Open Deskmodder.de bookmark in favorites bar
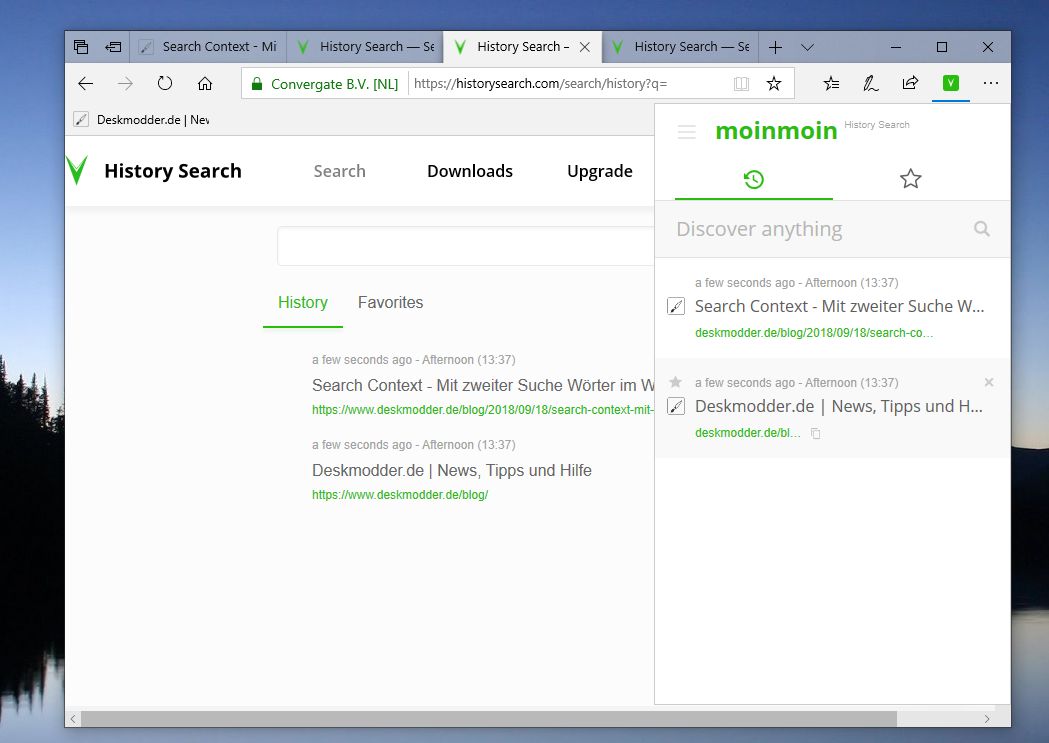 pos(142,120)
